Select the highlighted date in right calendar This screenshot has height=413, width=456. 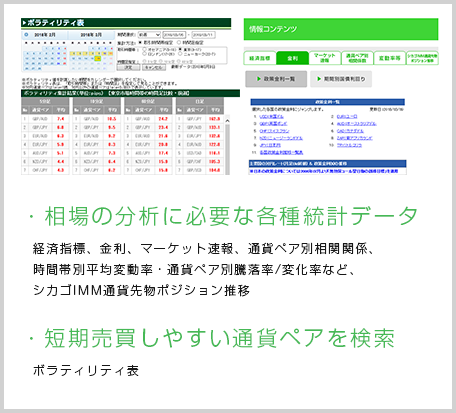(x=97, y=59)
